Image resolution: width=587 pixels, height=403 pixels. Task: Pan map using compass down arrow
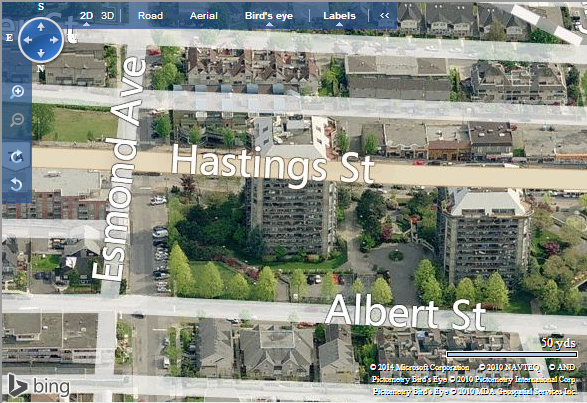[x=41, y=53]
